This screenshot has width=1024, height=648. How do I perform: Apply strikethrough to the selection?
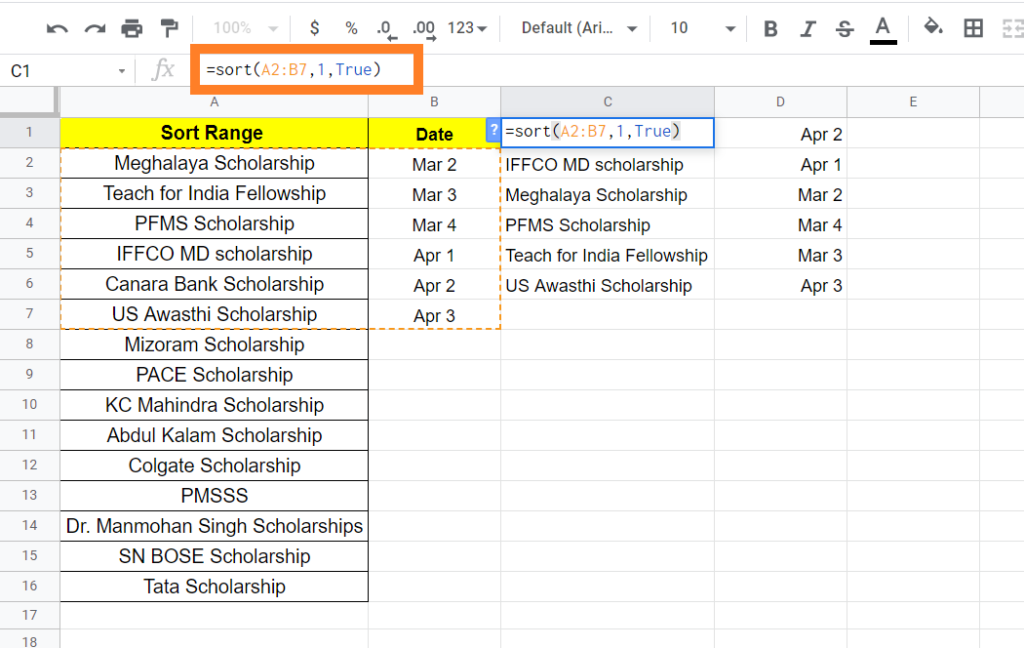(844, 28)
